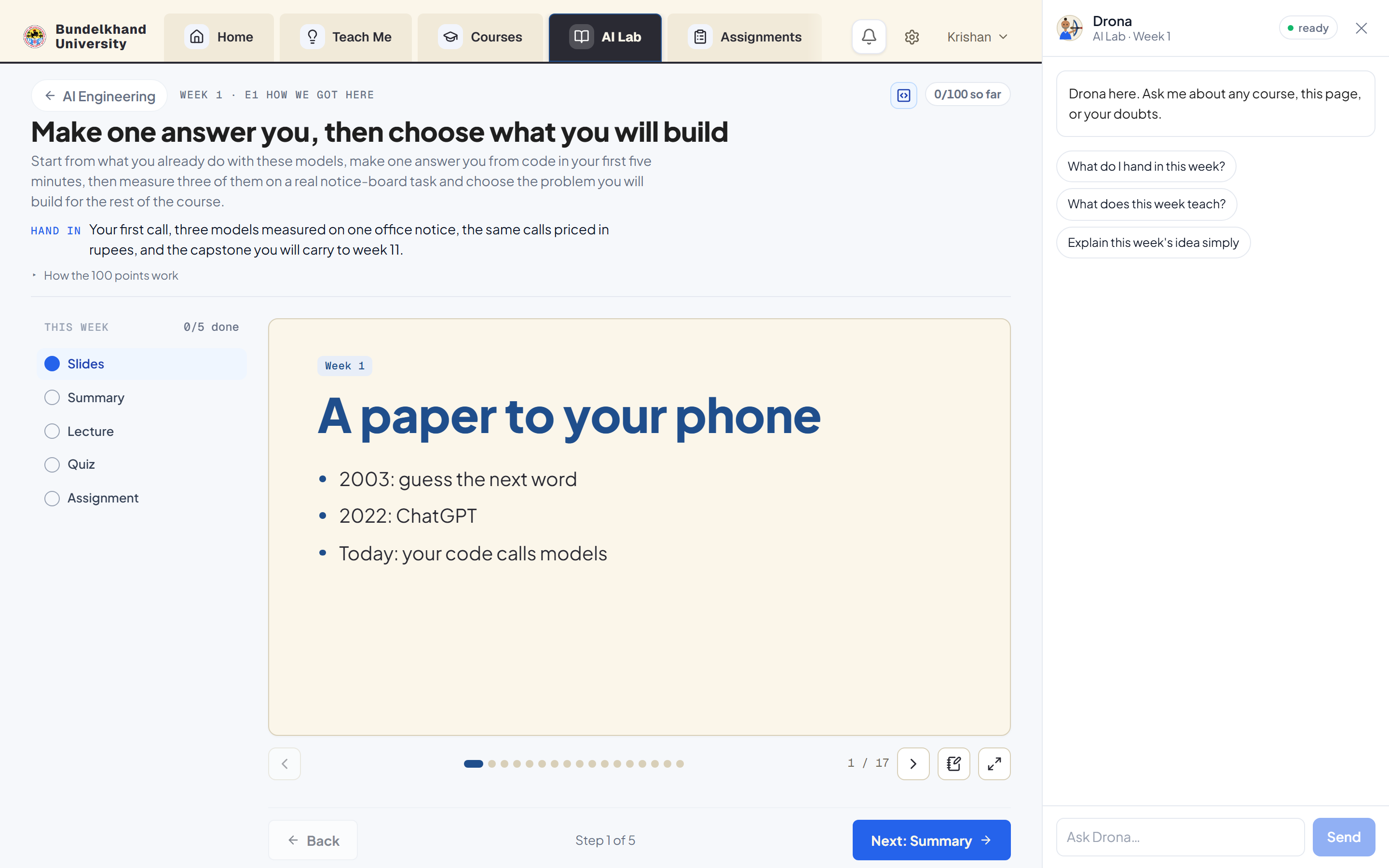Viewport: 1389px width, 868px height.
Task: Jump to the last slide dot
Action: pyautogui.click(x=680, y=763)
